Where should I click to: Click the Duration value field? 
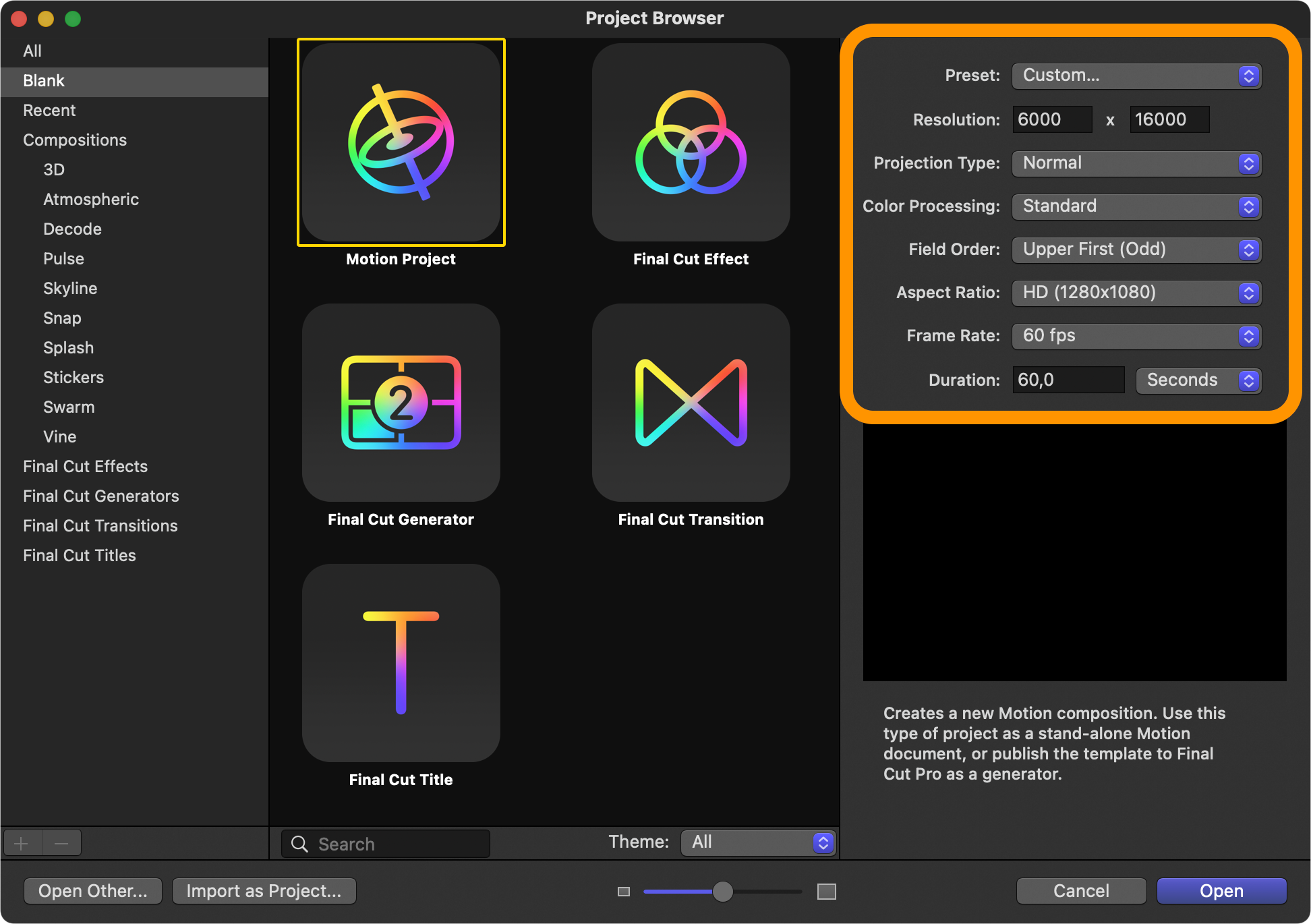(x=1068, y=380)
